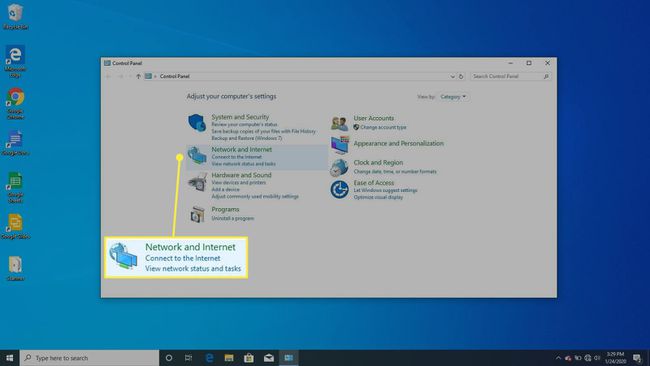Click Save backup copies with File History
This screenshot has width=650, height=366.
click(263, 131)
